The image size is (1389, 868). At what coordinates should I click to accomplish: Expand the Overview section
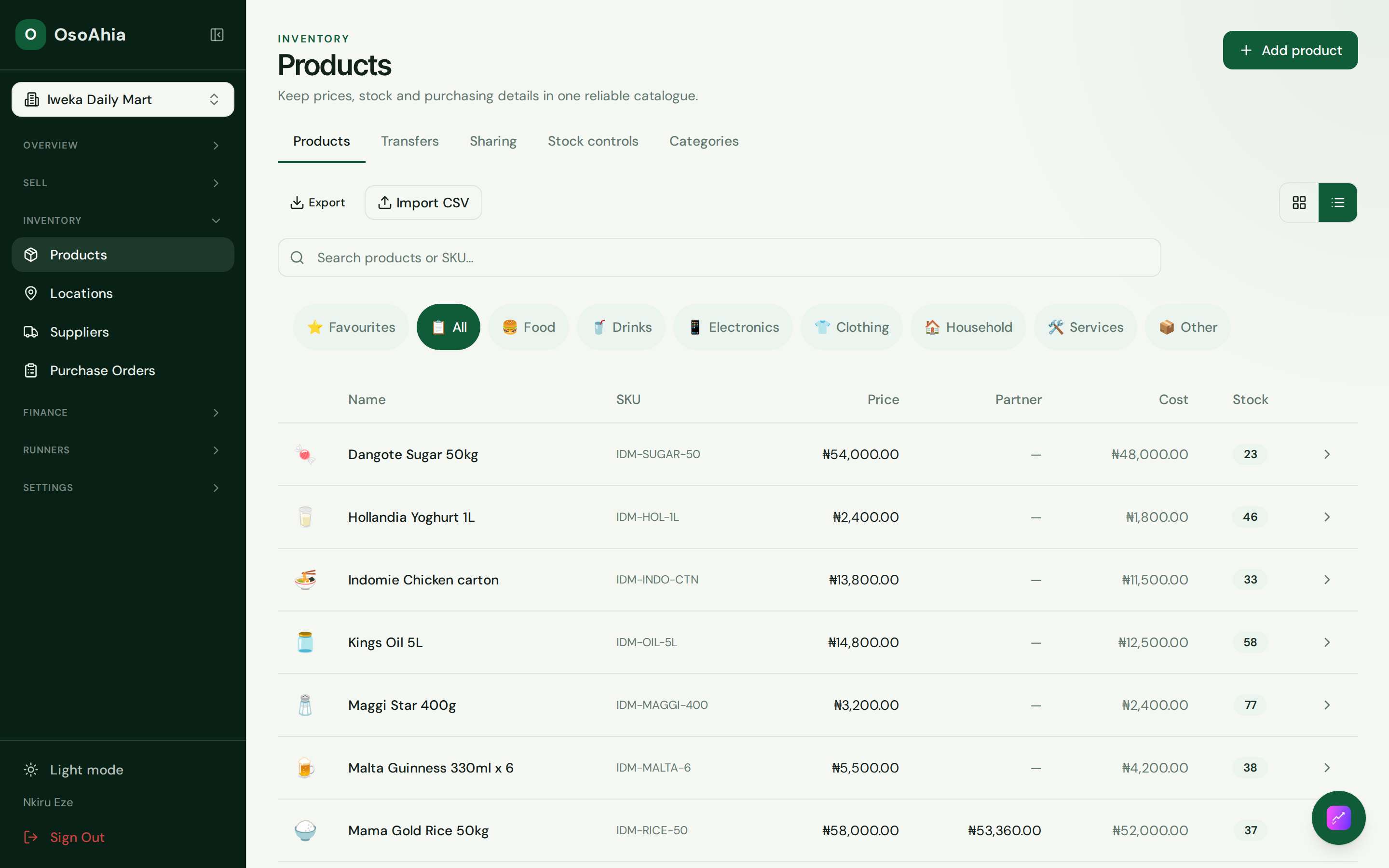click(x=123, y=145)
